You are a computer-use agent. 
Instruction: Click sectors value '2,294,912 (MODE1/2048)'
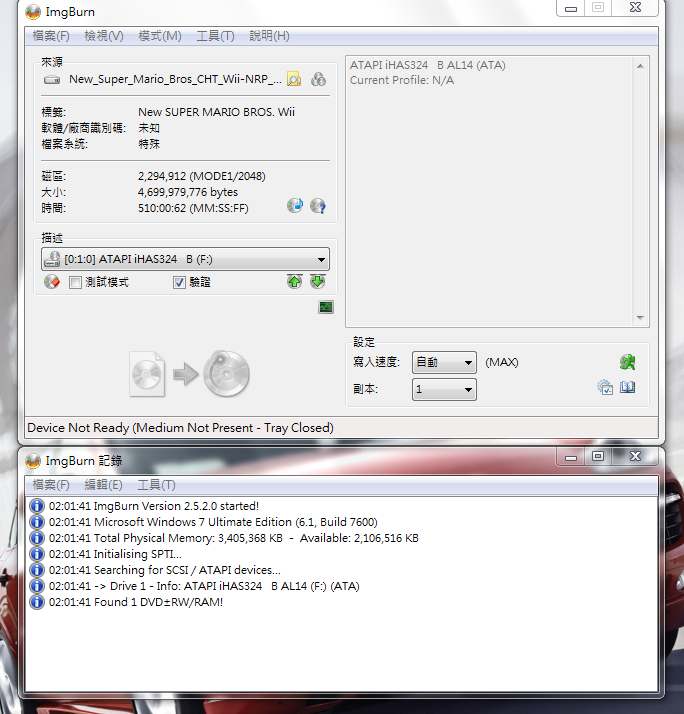202,176
